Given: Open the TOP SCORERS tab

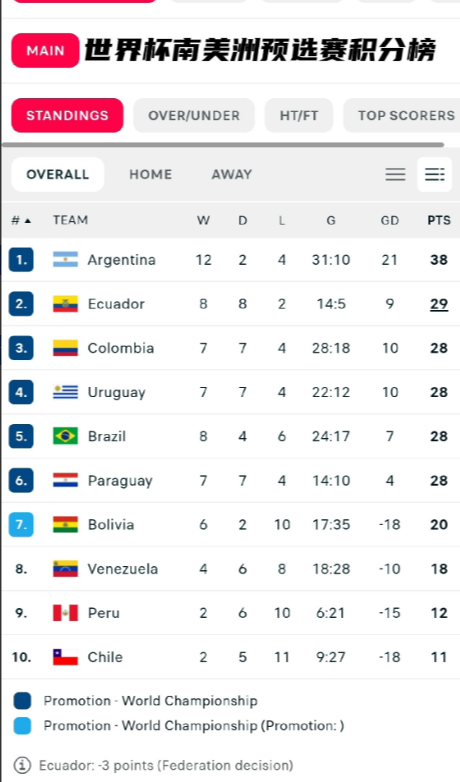Looking at the screenshot, I should pos(402,115).
